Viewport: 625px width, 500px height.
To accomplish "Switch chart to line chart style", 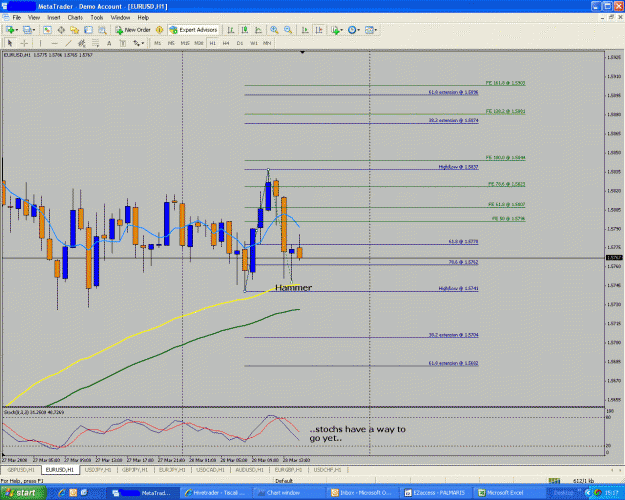I will [x=258, y=30].
